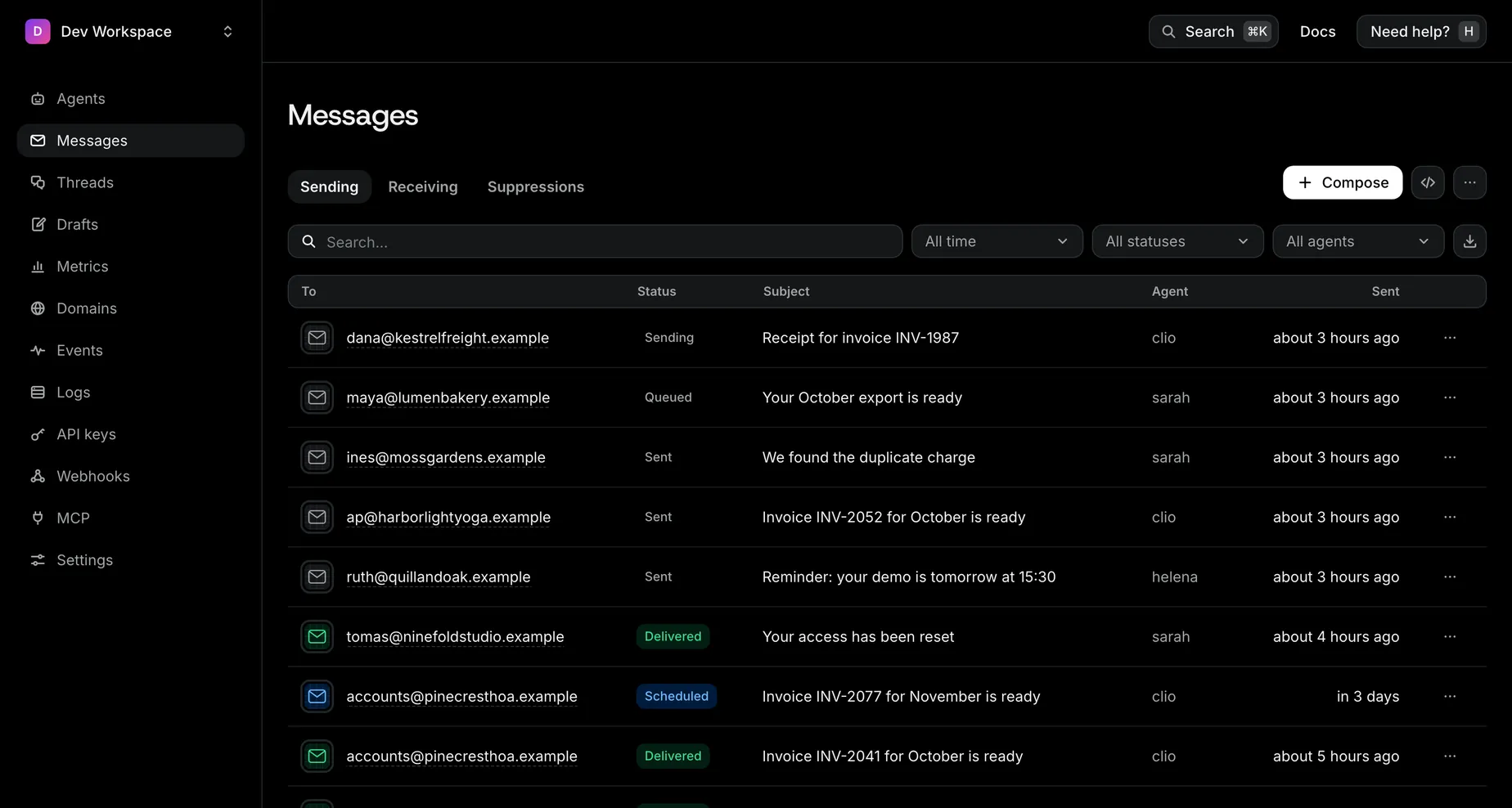Viewport: 1512px width, 808px height.
Task: Click the green mail icon for tomas@ninefoldstudio.example
Action: click(317, 636)
